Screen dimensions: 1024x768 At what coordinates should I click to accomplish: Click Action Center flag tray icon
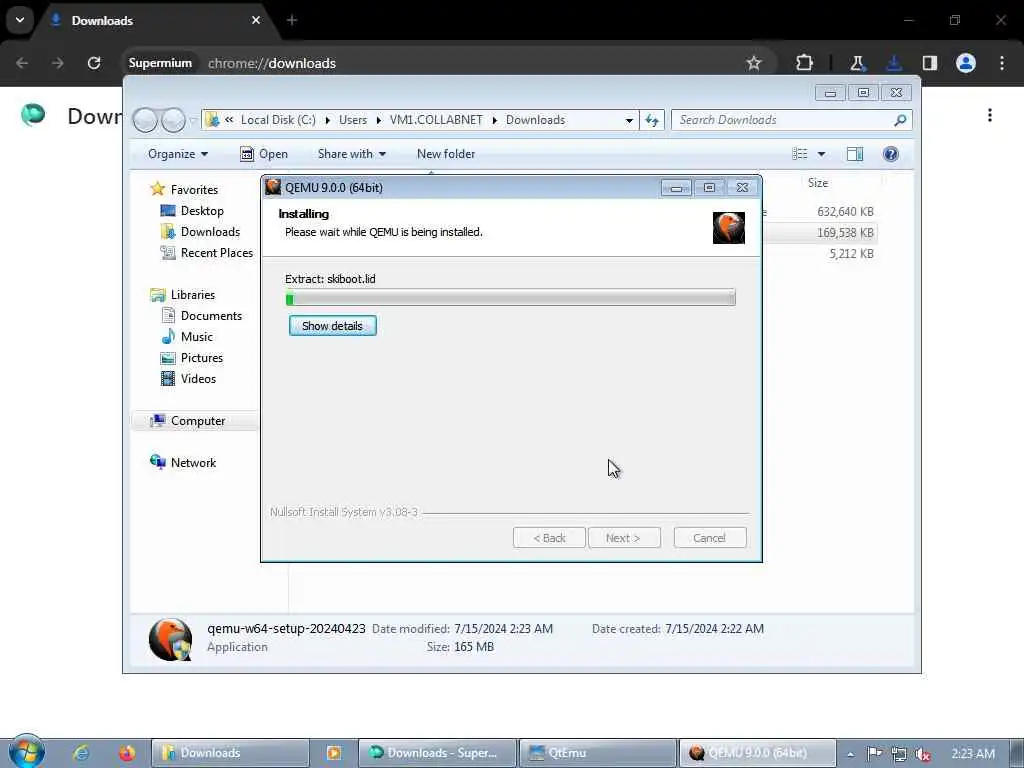(x=874, y=754)
